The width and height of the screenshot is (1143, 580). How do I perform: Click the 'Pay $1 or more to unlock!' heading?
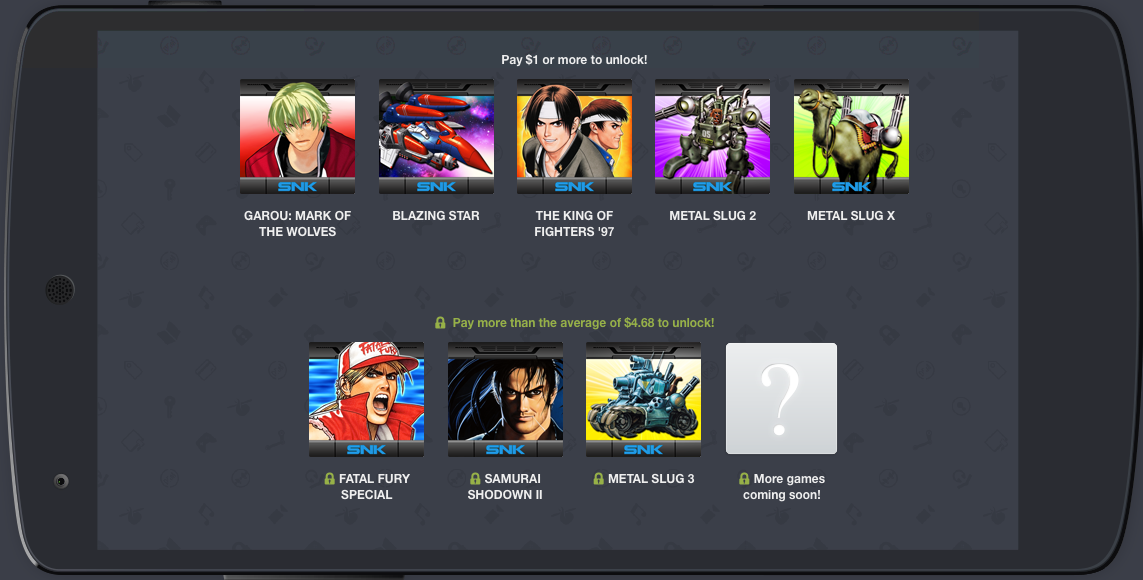tap(574, 60)
